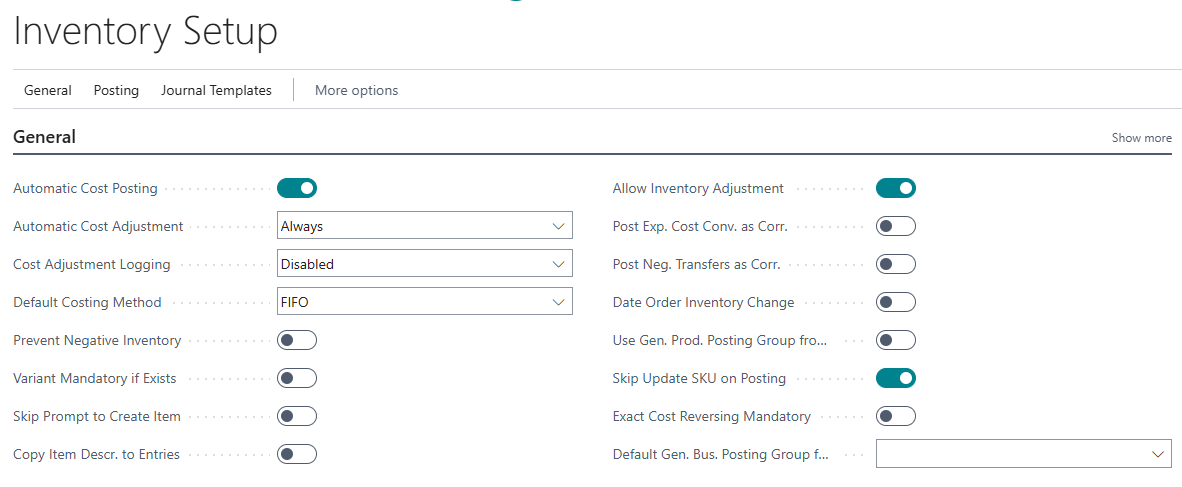The image size is (1182, 487).
Task: Open Cost Adjustment Logging dropdown
Action: click(x=424, y=264)
